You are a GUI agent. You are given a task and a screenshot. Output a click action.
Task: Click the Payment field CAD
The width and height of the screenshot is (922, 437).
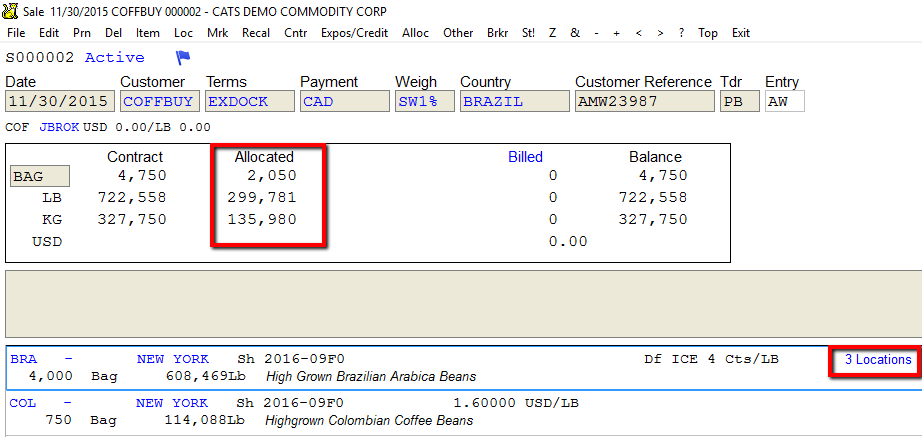[x=345, y=101]
